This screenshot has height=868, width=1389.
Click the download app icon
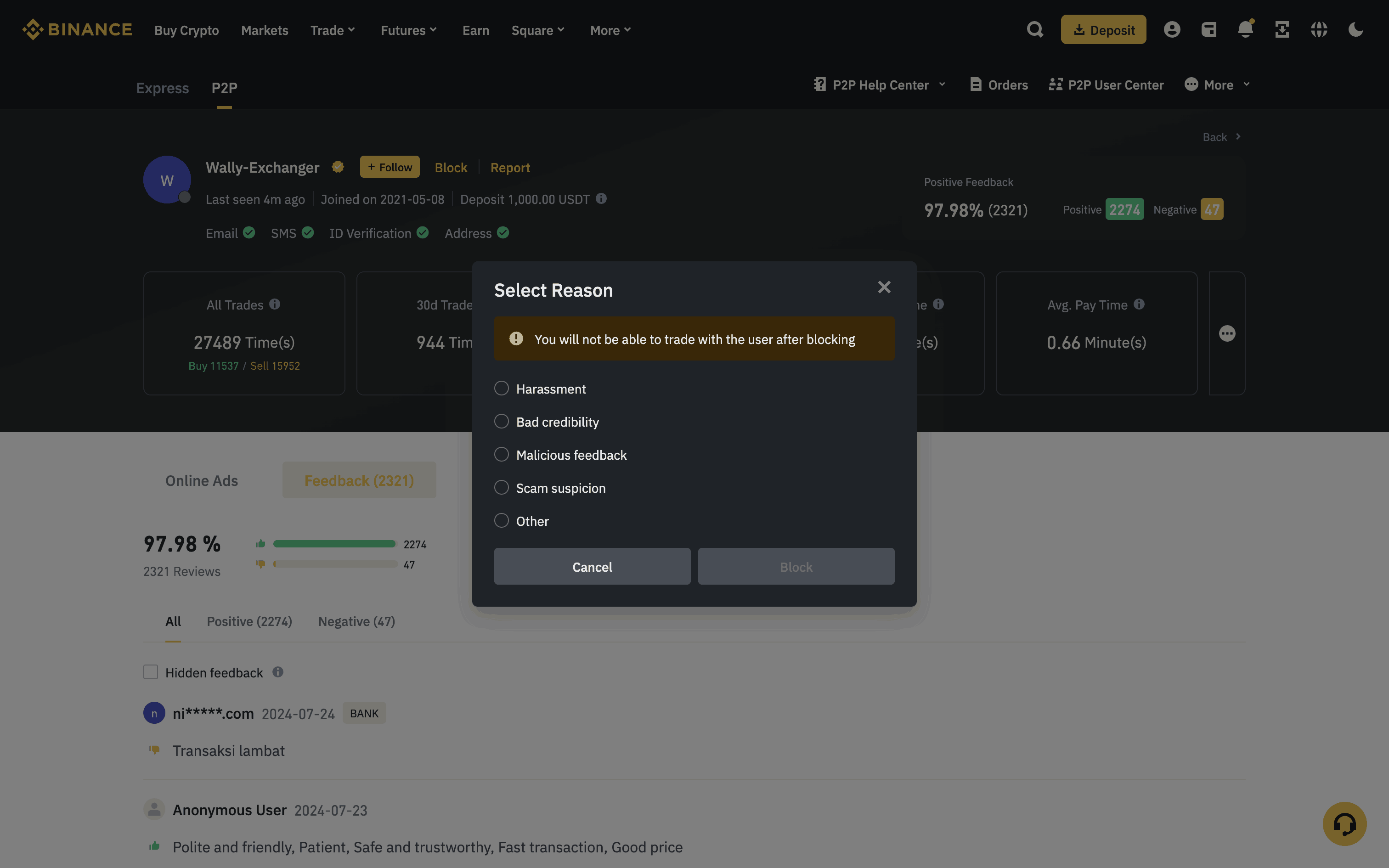pos(1282,29)
